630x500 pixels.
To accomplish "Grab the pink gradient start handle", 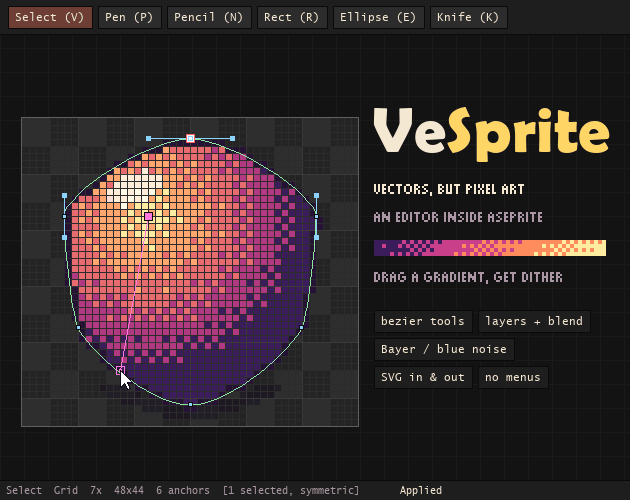I will point(148,217).
